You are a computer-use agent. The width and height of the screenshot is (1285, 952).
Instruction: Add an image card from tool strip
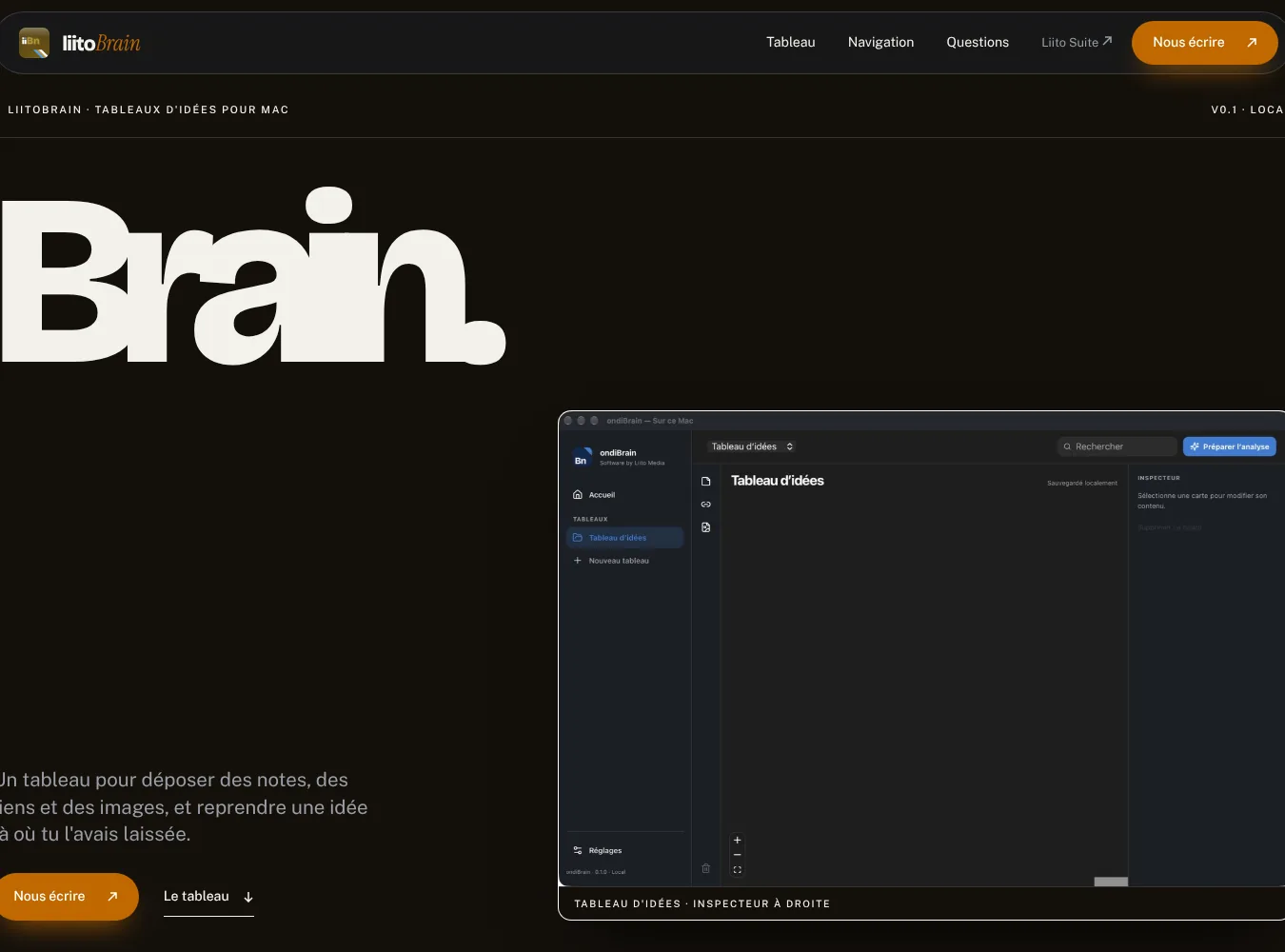tap(706, 527)
